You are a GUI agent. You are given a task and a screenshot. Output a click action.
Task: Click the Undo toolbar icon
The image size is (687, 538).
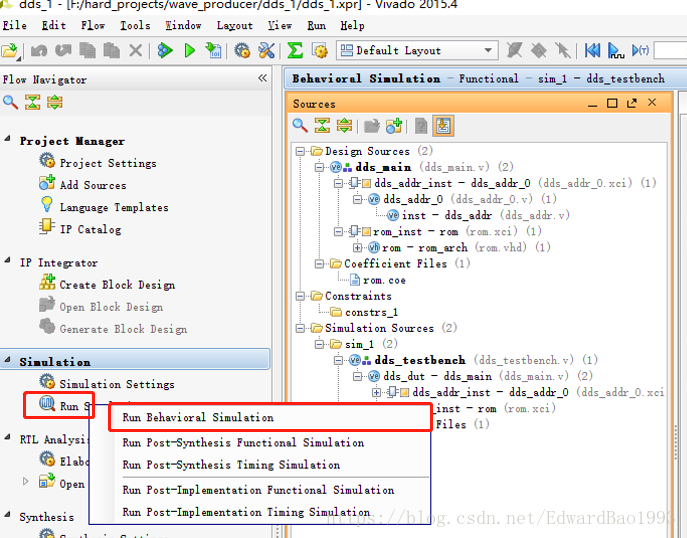click(39, 51)
